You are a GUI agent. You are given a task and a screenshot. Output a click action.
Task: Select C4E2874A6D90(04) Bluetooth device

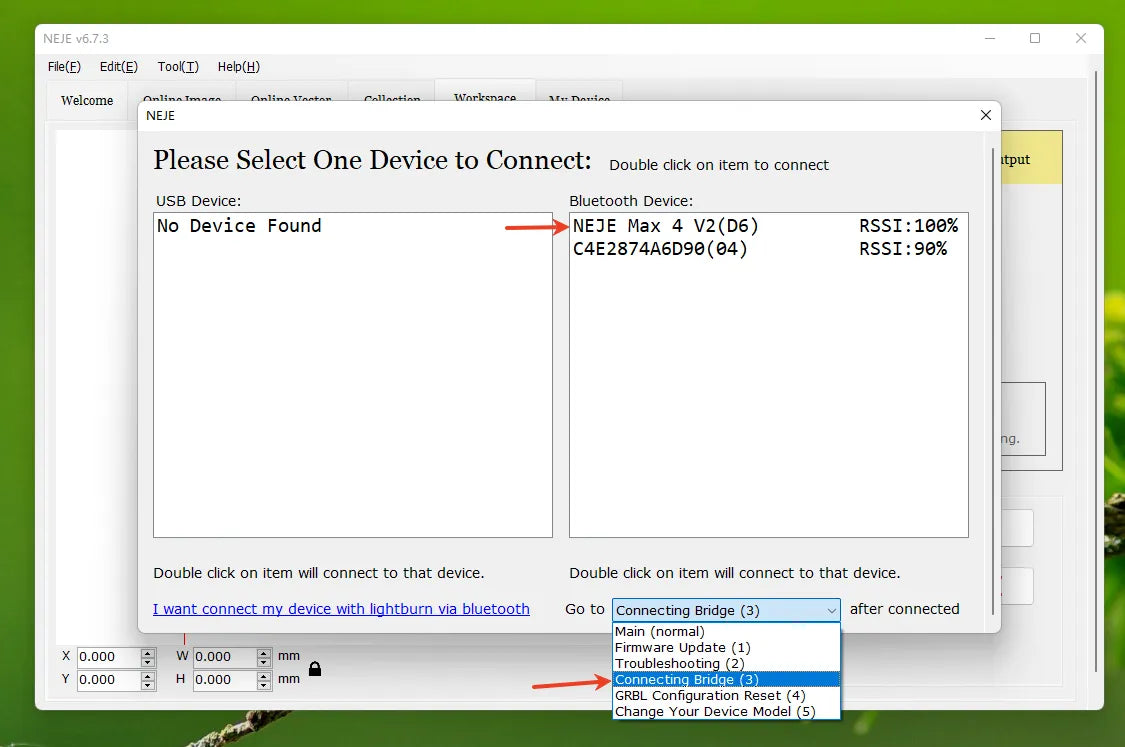[x=660, y=249]
